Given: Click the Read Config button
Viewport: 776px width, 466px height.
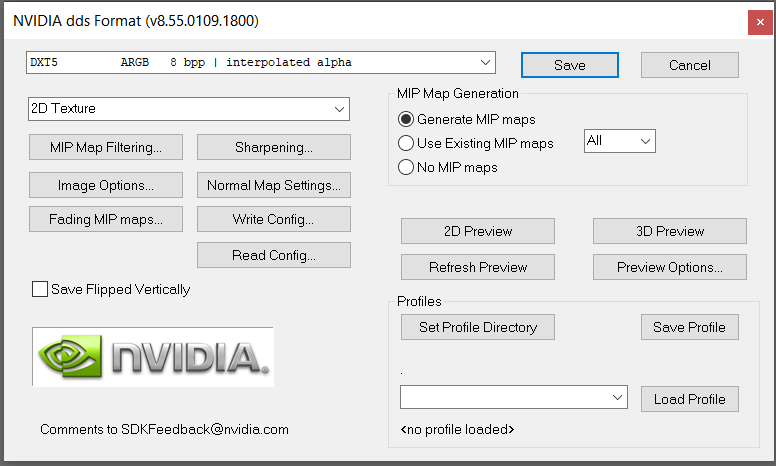Looking at the screenshot, I should 274,255.
